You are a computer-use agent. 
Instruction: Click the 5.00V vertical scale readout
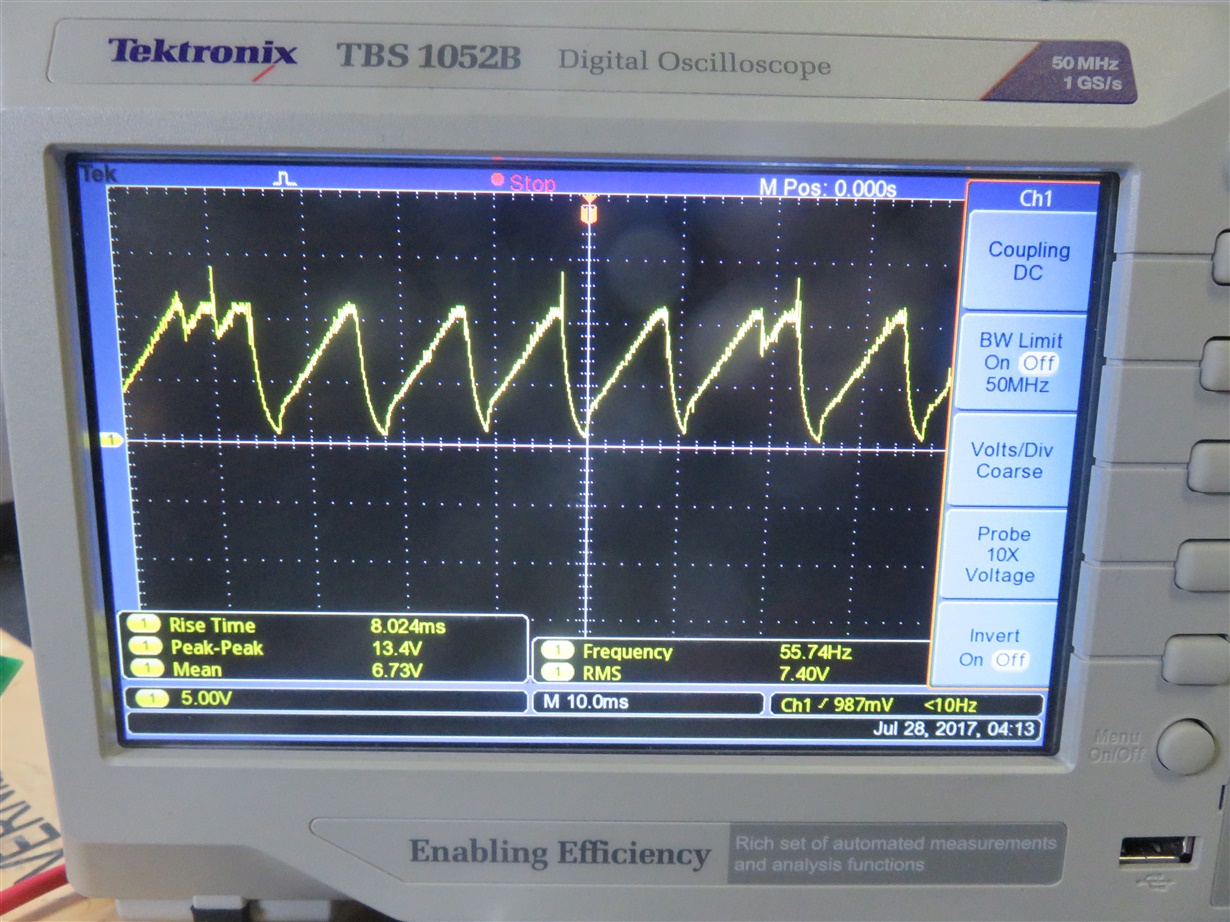(x=206, y=699)
